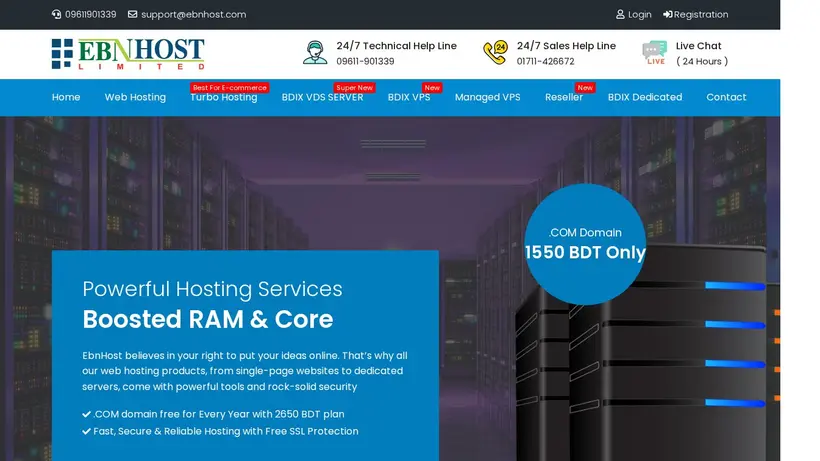This screenshot has height=461, width=820.
Task: Click the envelope email icon
Action: [x=133, y=15]
